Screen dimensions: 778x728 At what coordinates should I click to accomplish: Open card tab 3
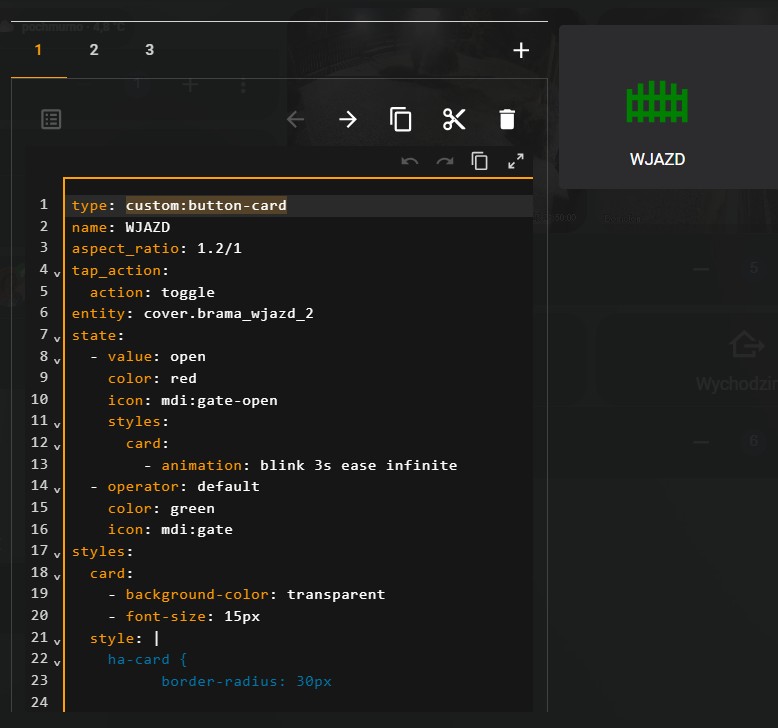(x=149, y=50)
